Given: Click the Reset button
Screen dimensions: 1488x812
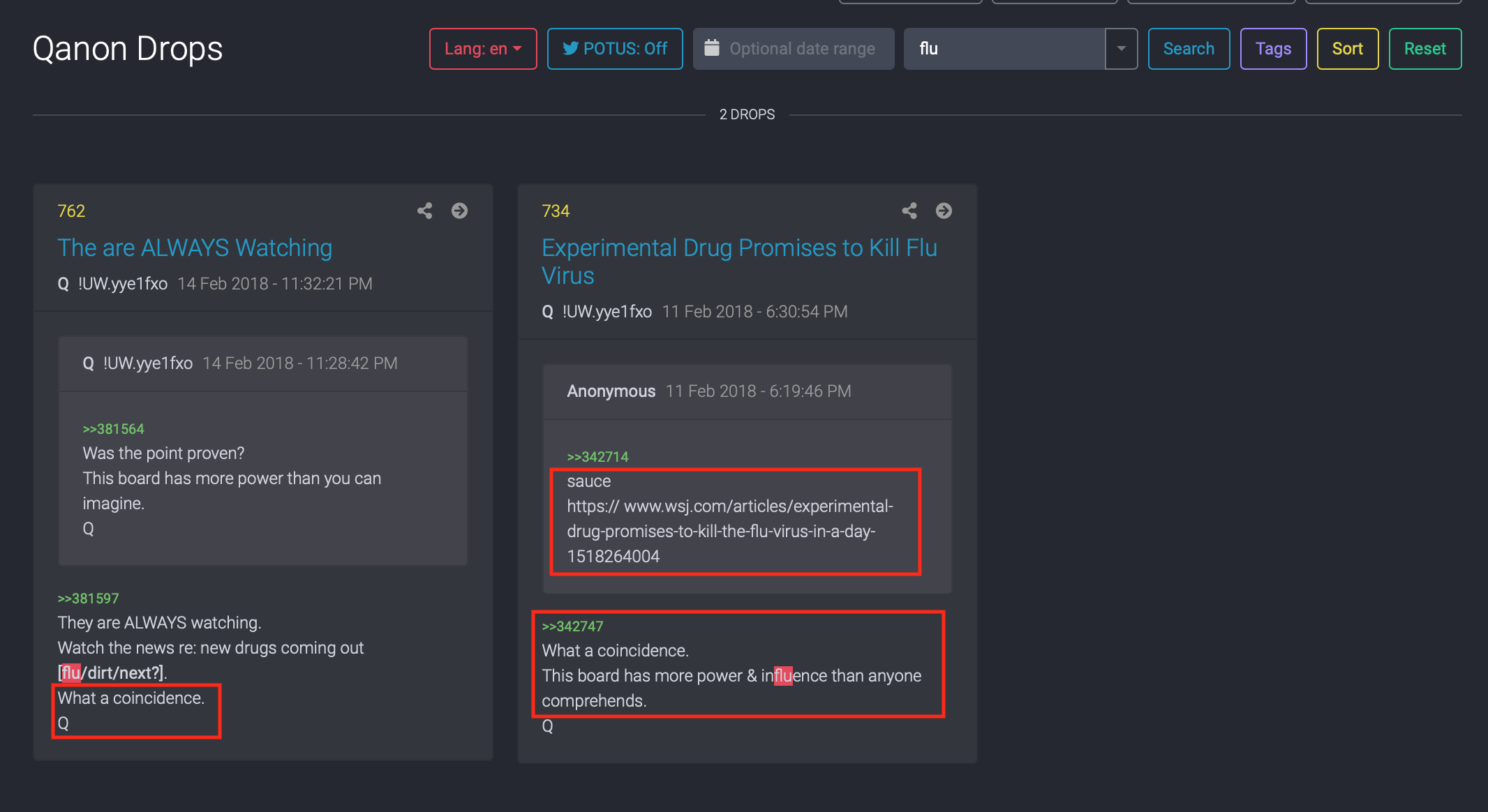Looking at the screenshot, I should click(1424, 49).
